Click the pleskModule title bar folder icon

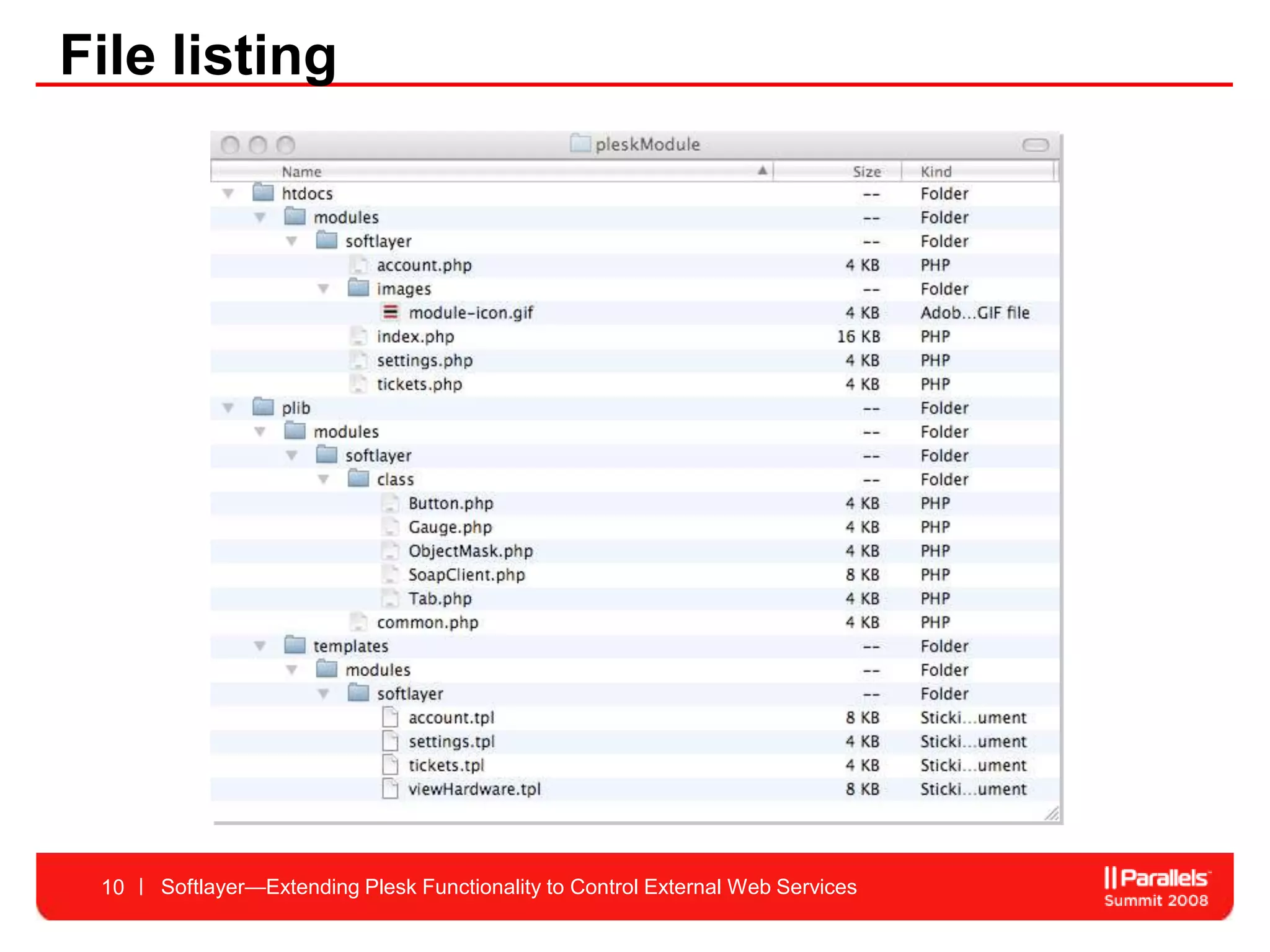pos(580,143)
